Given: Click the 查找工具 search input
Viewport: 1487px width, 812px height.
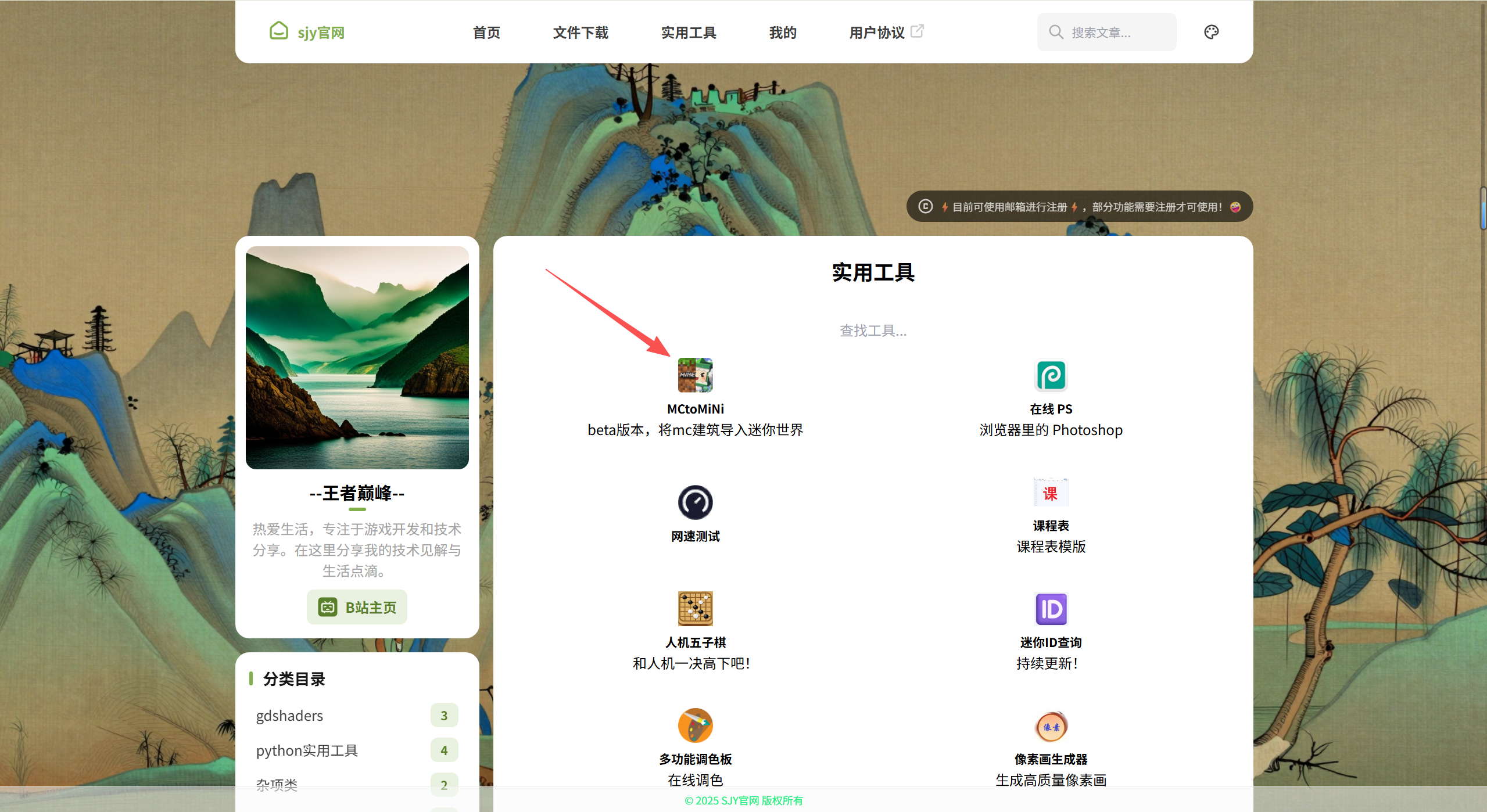Looking at the screenshot, I should tap(873, 330).
